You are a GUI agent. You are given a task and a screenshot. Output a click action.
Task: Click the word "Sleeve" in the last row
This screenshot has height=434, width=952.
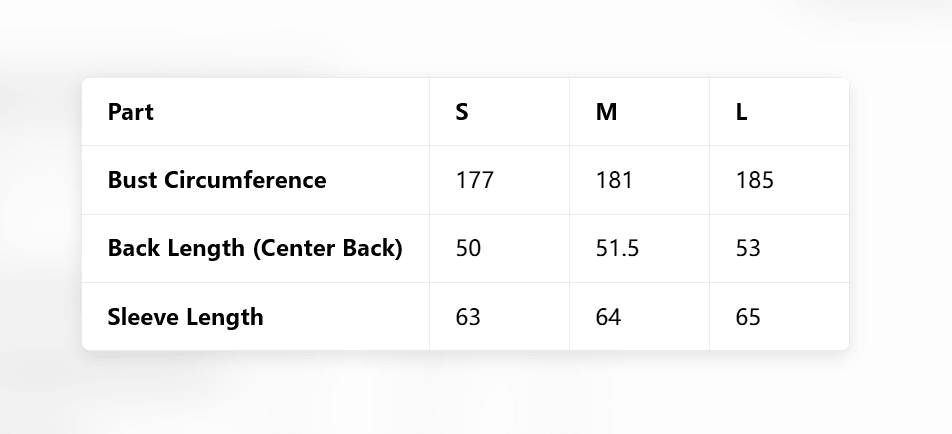[x=141, y=317]
